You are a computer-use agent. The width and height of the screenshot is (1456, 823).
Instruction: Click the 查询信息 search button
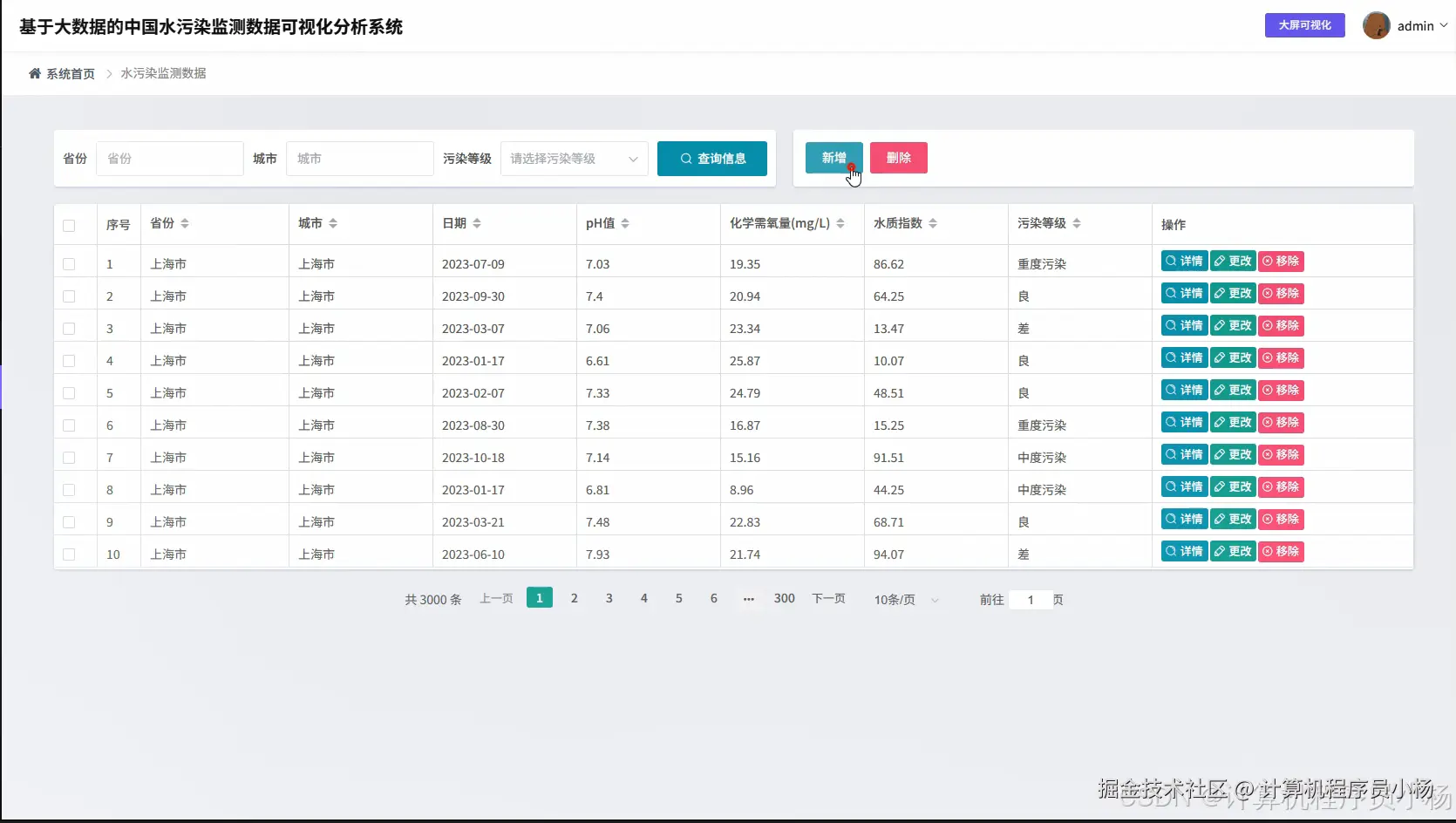pos(712,159)
